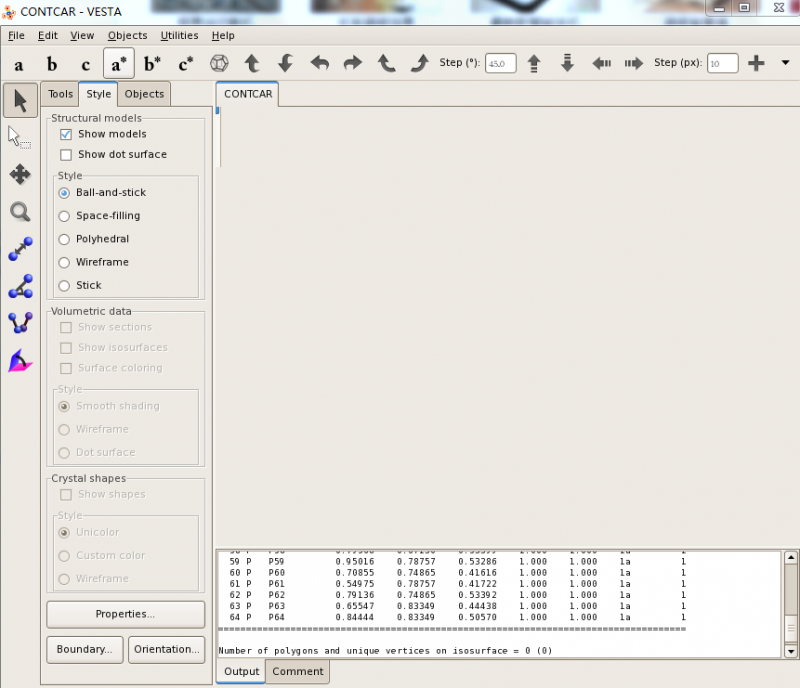
Task: Select the translate (move) tool
Action: click(20, 174)
